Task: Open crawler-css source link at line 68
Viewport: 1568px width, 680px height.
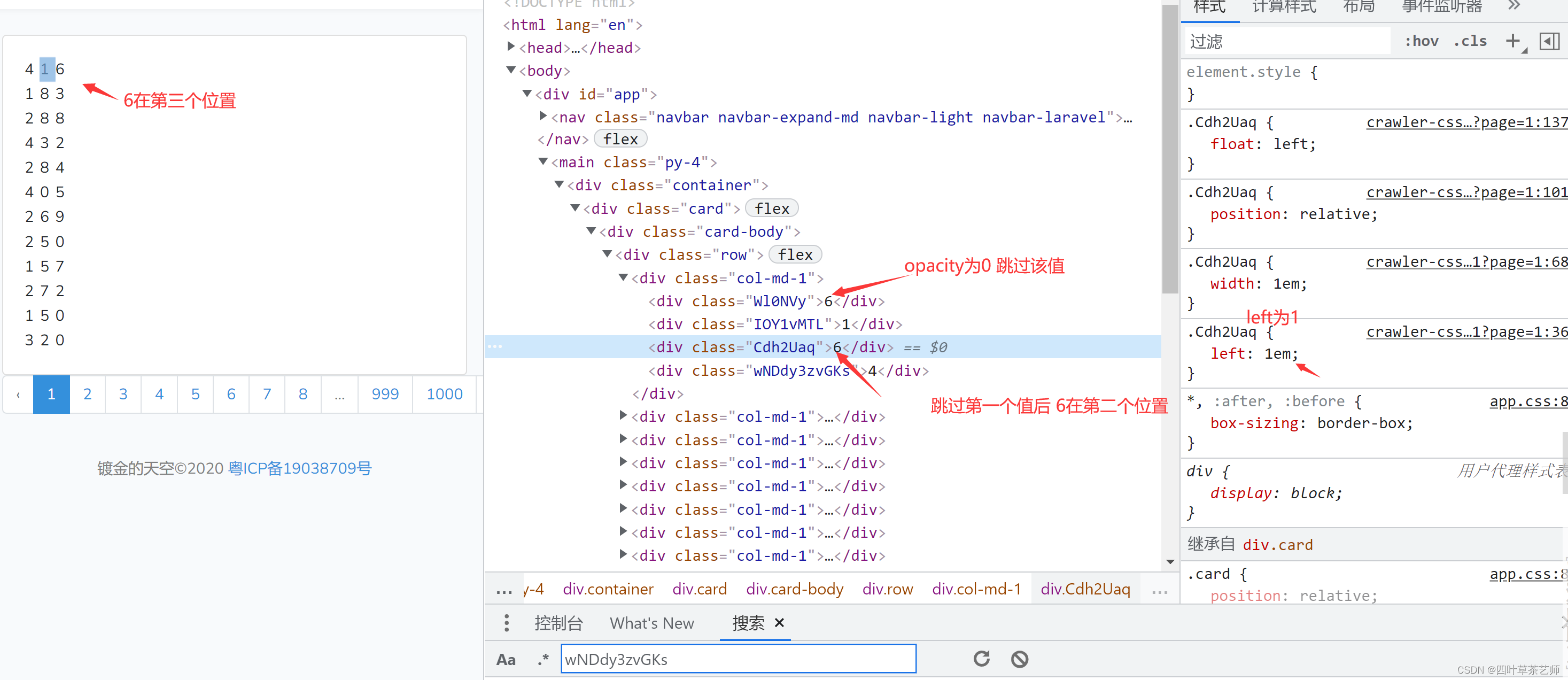Action: coord(1467,261)
